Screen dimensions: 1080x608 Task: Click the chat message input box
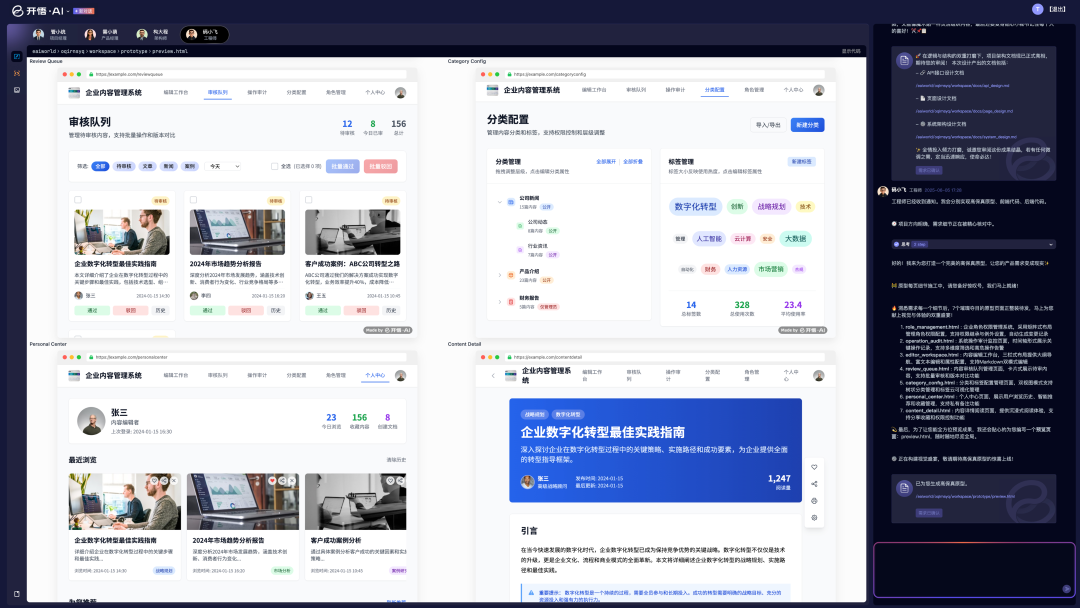(974, 569)
